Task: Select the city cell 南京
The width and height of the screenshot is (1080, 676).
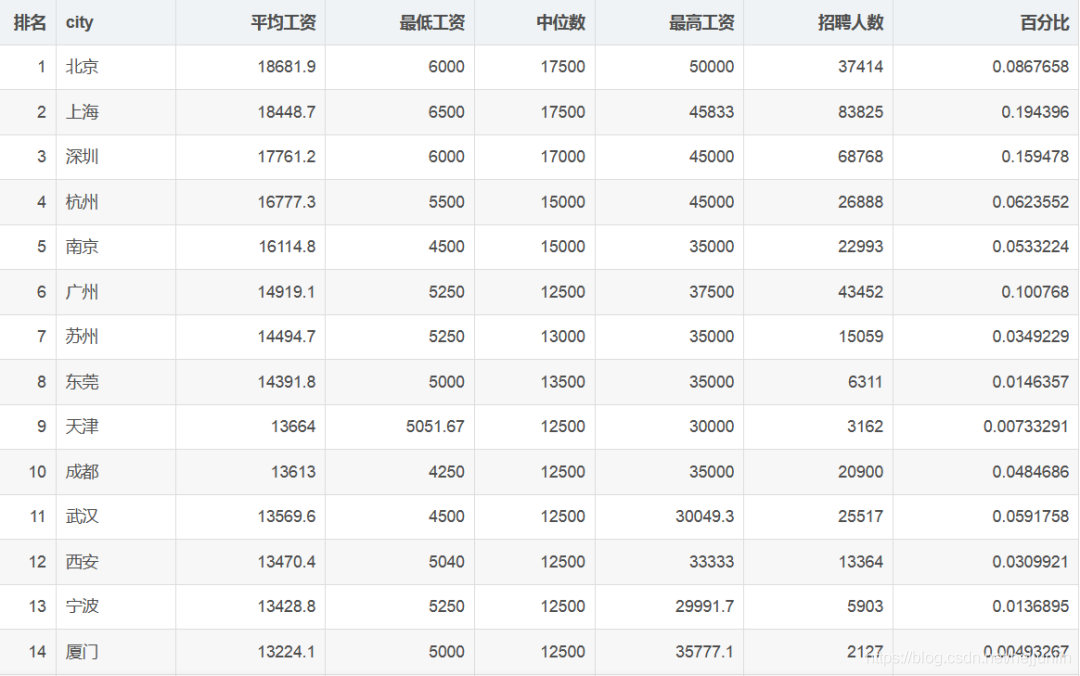Action: click(x=82, y=247)
